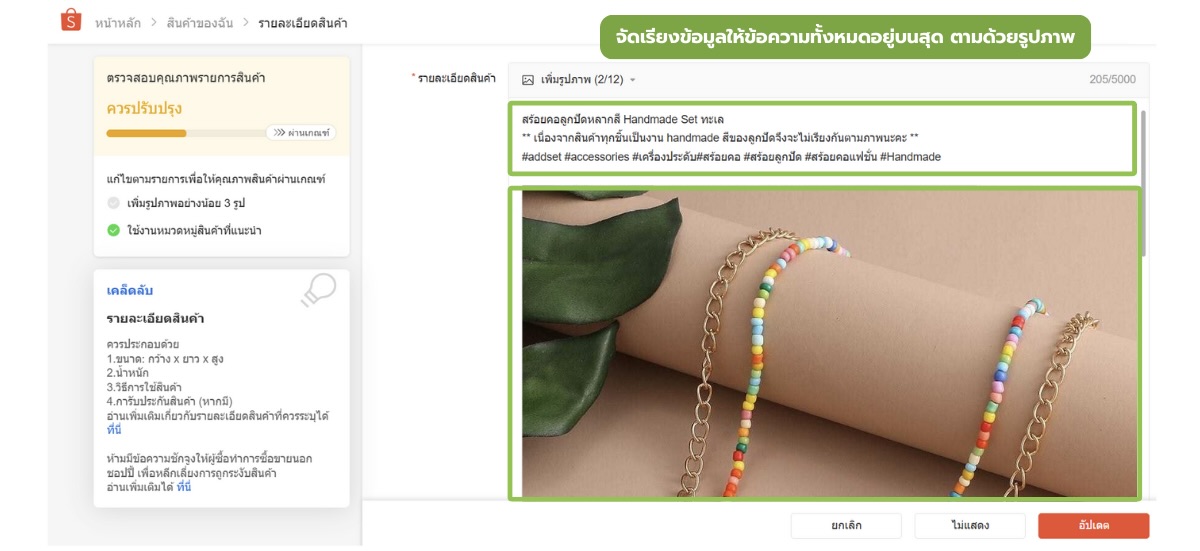Go to สินค้าของฉัน breadcrumb
Image resolution: width=1200 pixels, height=551 pixels.
[199, 22]
